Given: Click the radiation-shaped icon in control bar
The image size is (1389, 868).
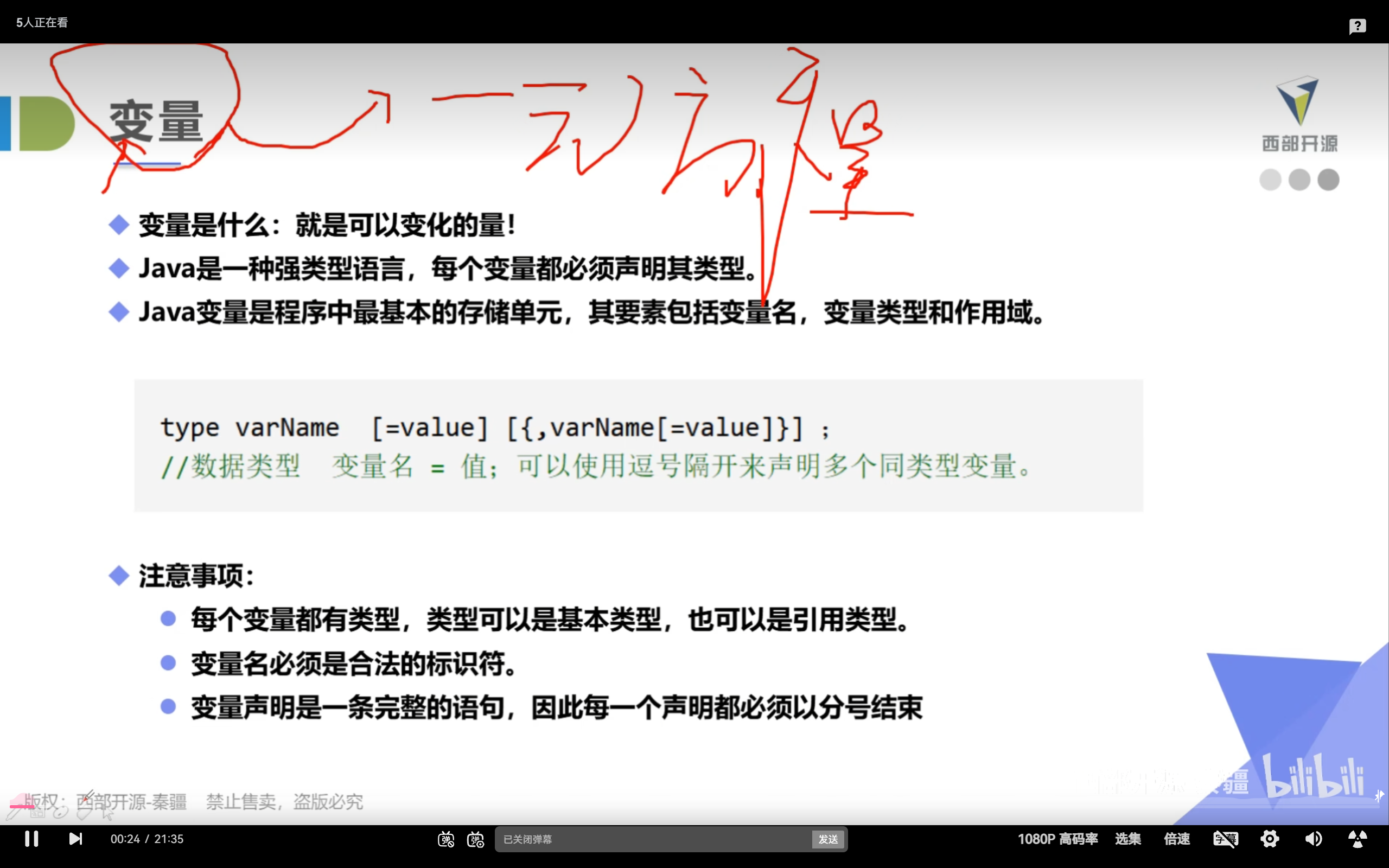Looking at the screenshot, I should (1358, 839).
